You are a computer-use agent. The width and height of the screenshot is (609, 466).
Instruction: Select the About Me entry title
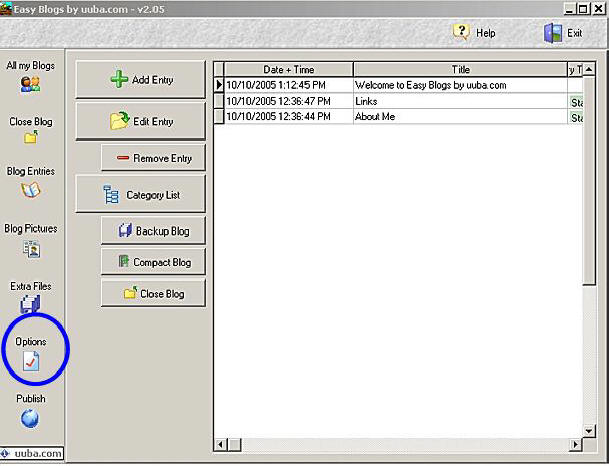pos(375,116)
